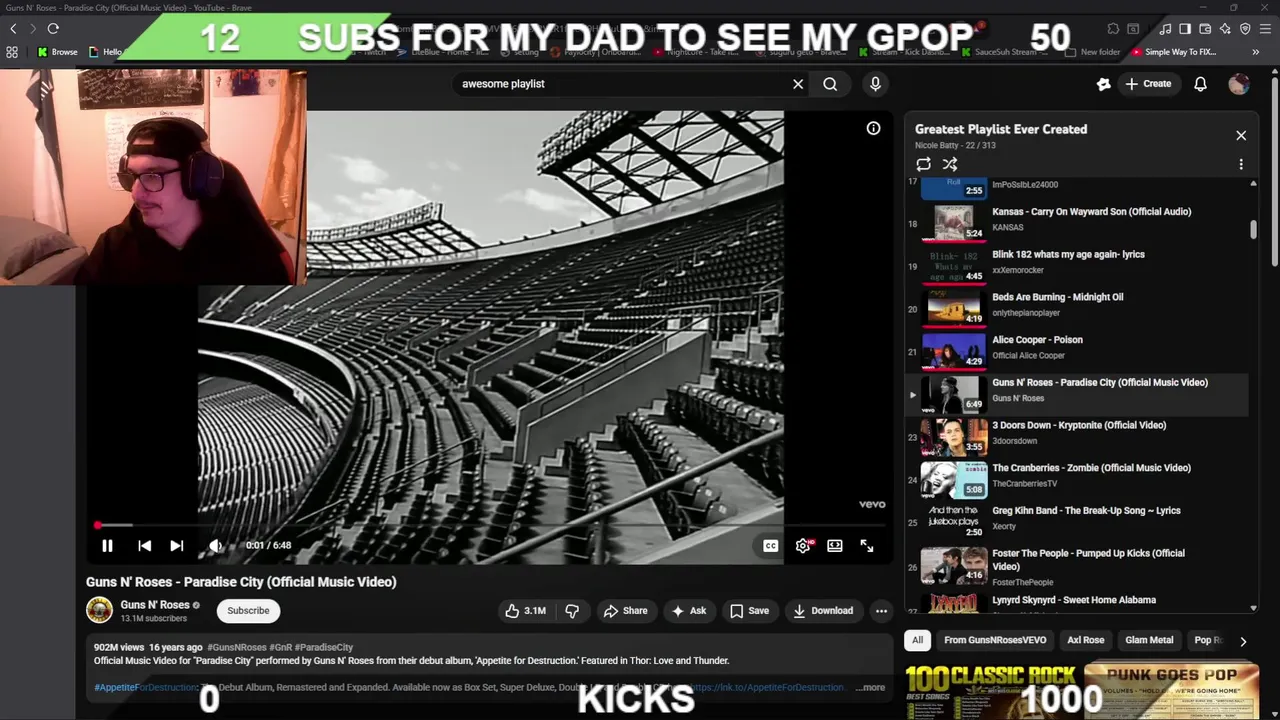This screenshot has width=1280, height=720.
Task: Select the 'Axl Rose' chip
Action: (1085, 641)
